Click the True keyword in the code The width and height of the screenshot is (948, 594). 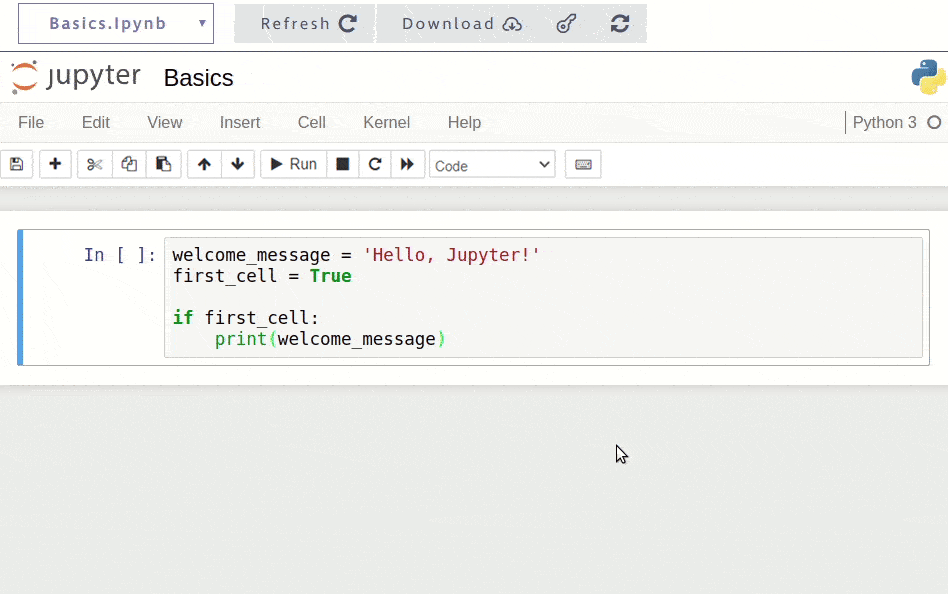(x=331, y=276)
